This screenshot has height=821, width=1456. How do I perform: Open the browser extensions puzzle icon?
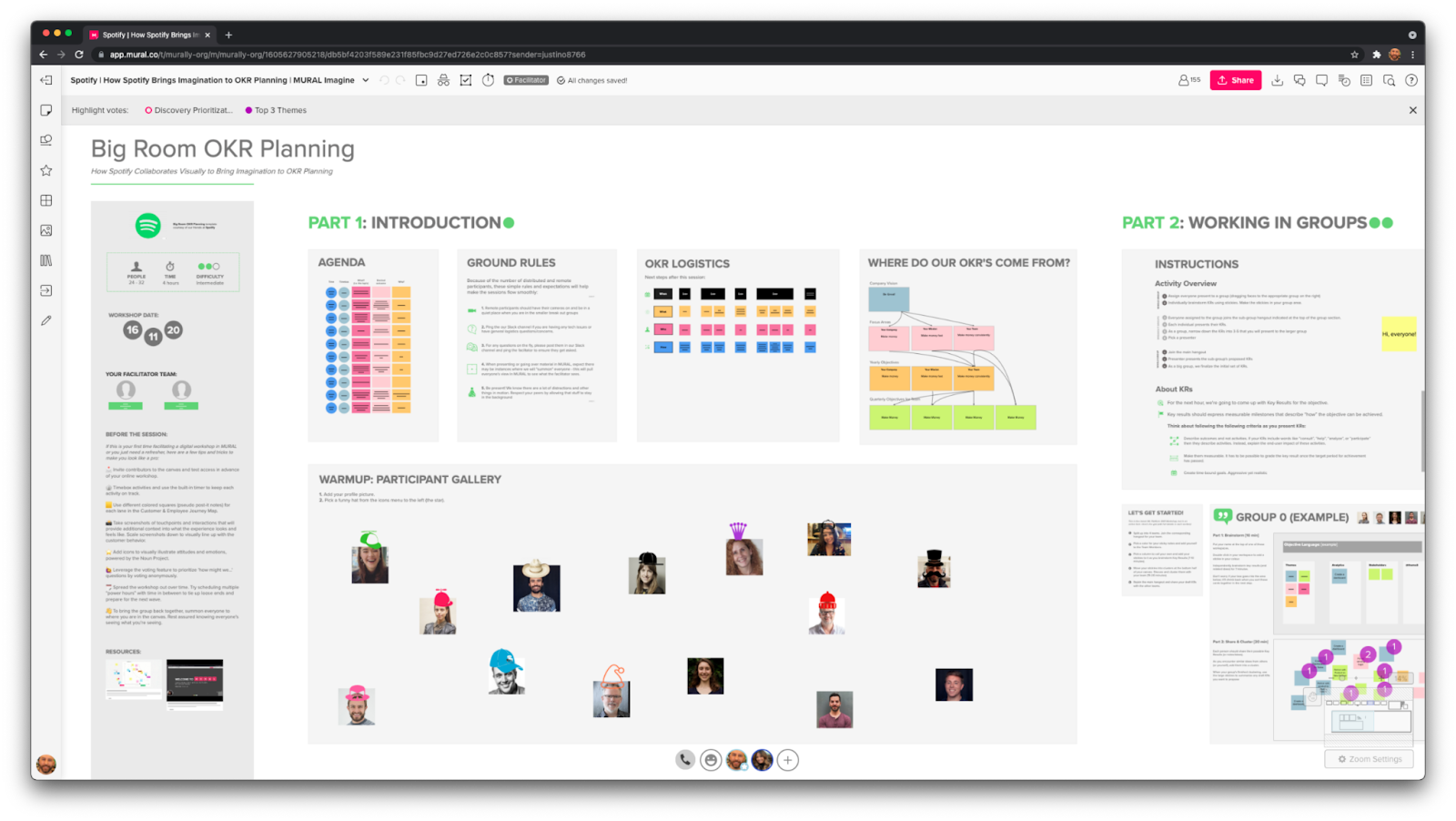tap(1377, 55)
